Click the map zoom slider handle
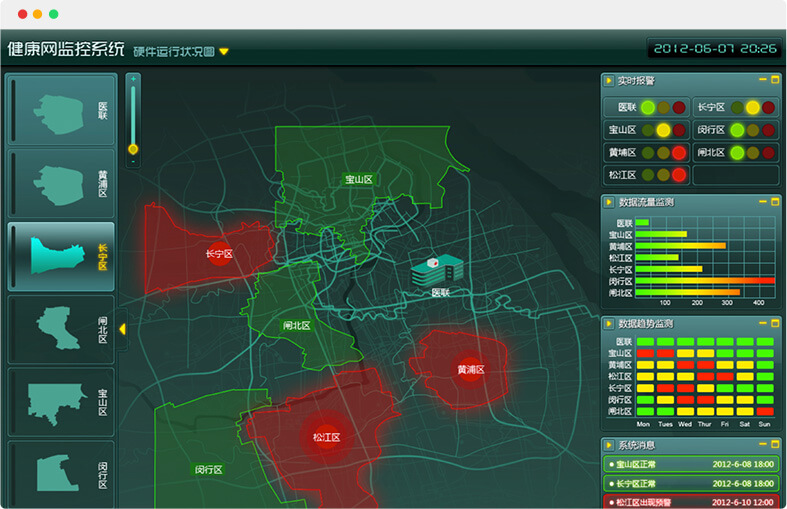Screen dimensions: 787x509 coord(133,149)
